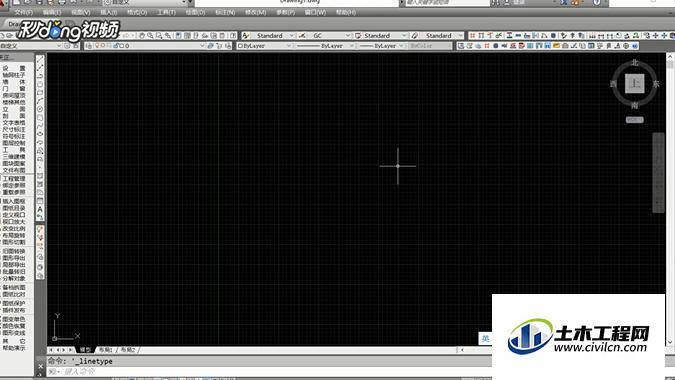Open the 编辑(E) menu
The width and height of the screenshot is (675, 380).
pyautogui.click(x=52, y=12)
